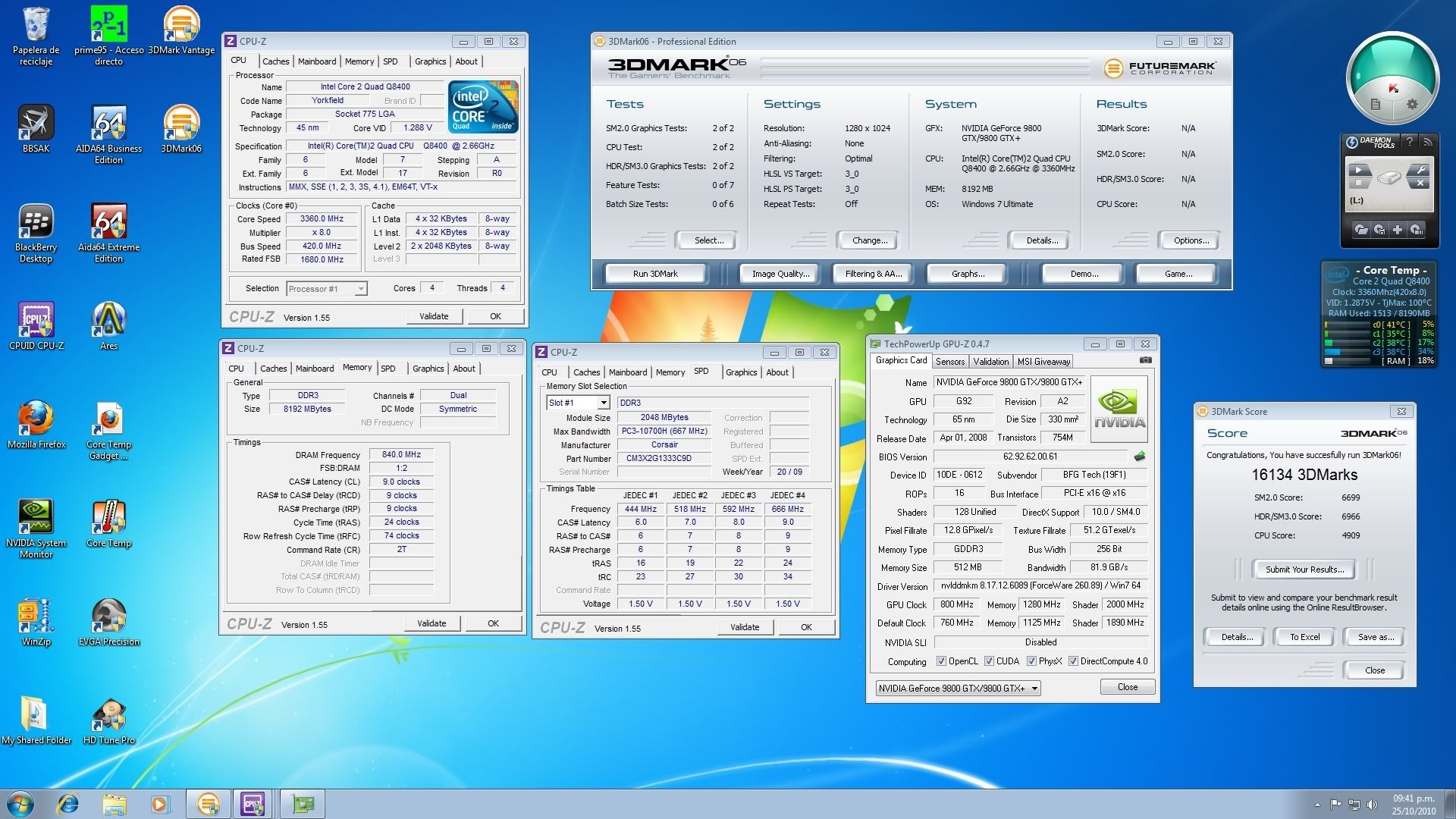This screenshot has width=1456, height=819.
Task: Open Windows Media Player taskbar icon
Action: pyautogui.click(x=160, y=804)
